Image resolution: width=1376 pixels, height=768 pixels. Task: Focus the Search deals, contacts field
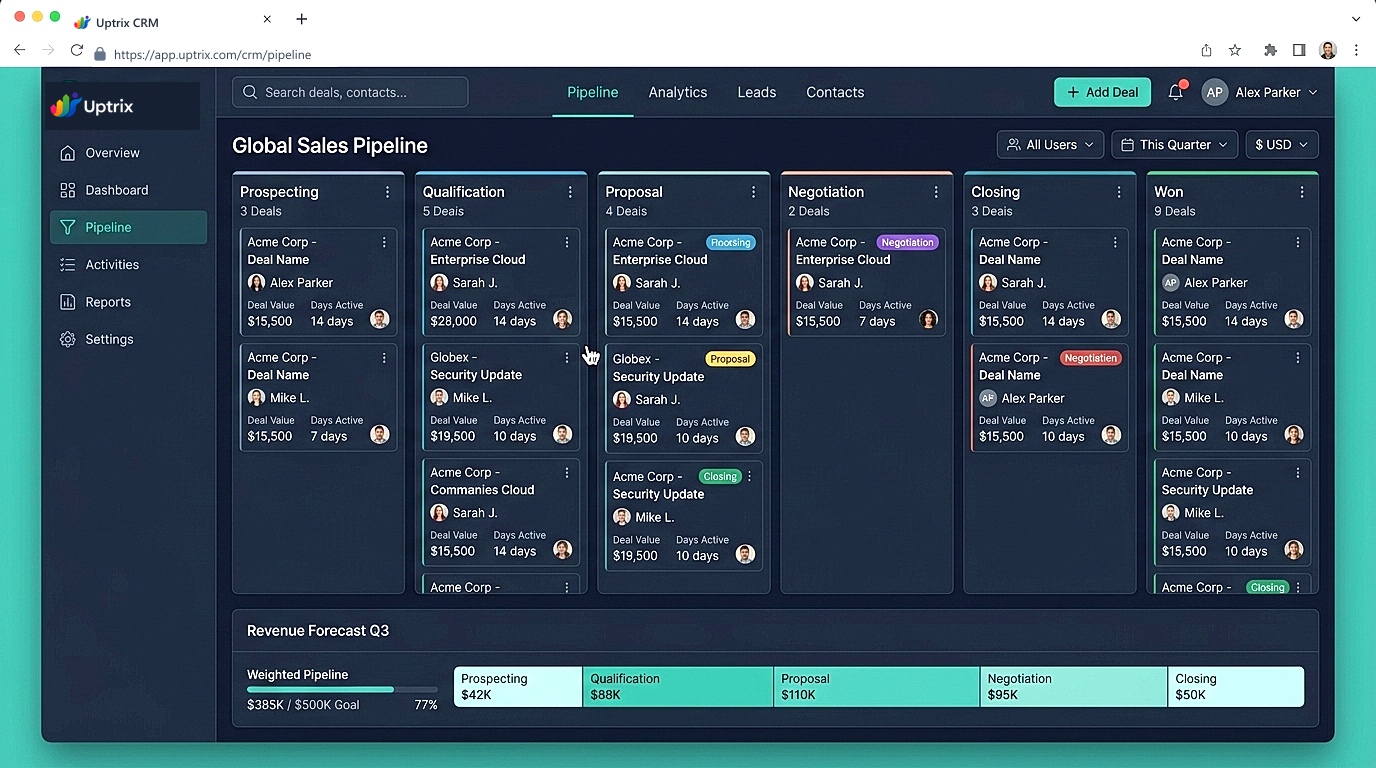coord(350,92)
